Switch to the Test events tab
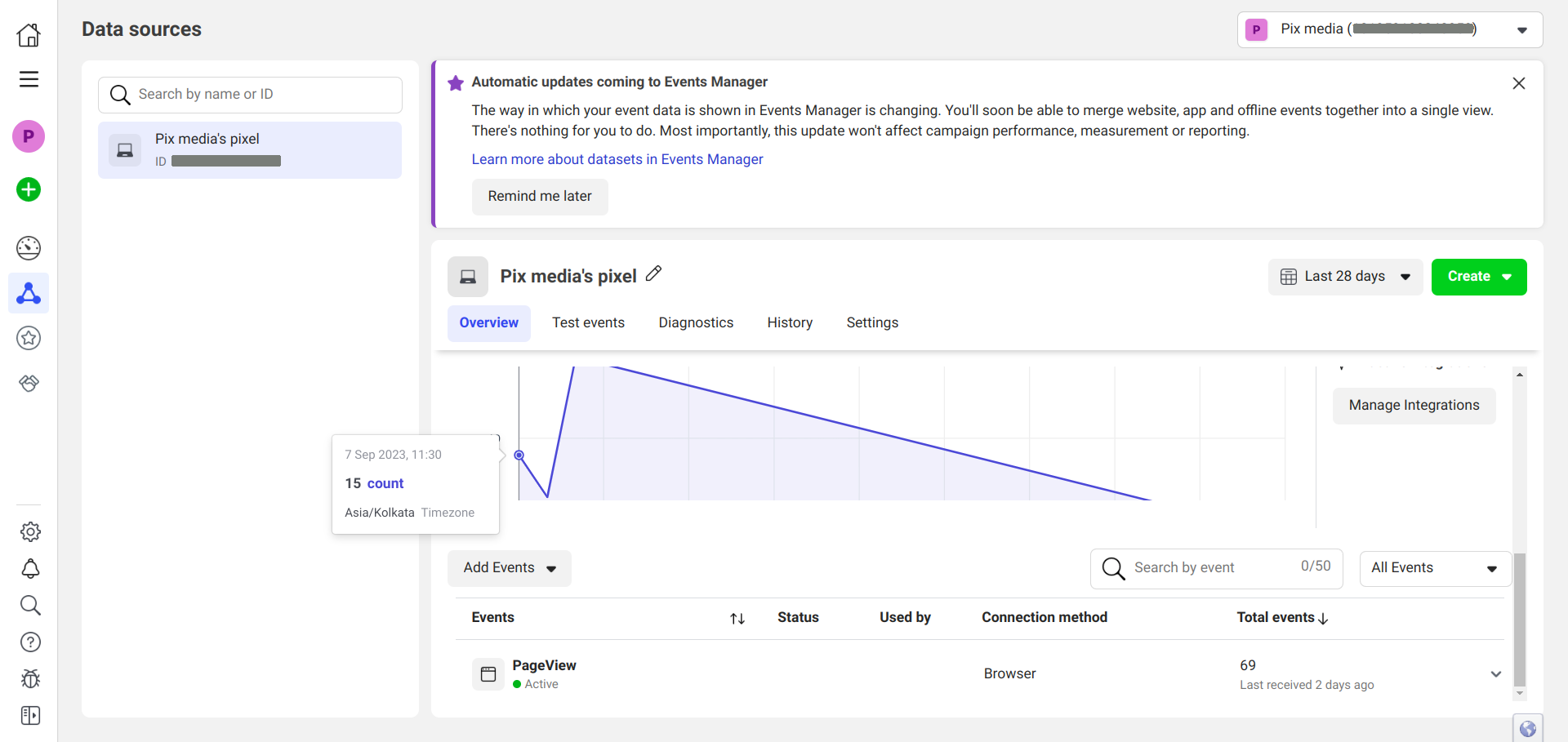Screen dimensions: 1568x742 click(x=588, y=323)
